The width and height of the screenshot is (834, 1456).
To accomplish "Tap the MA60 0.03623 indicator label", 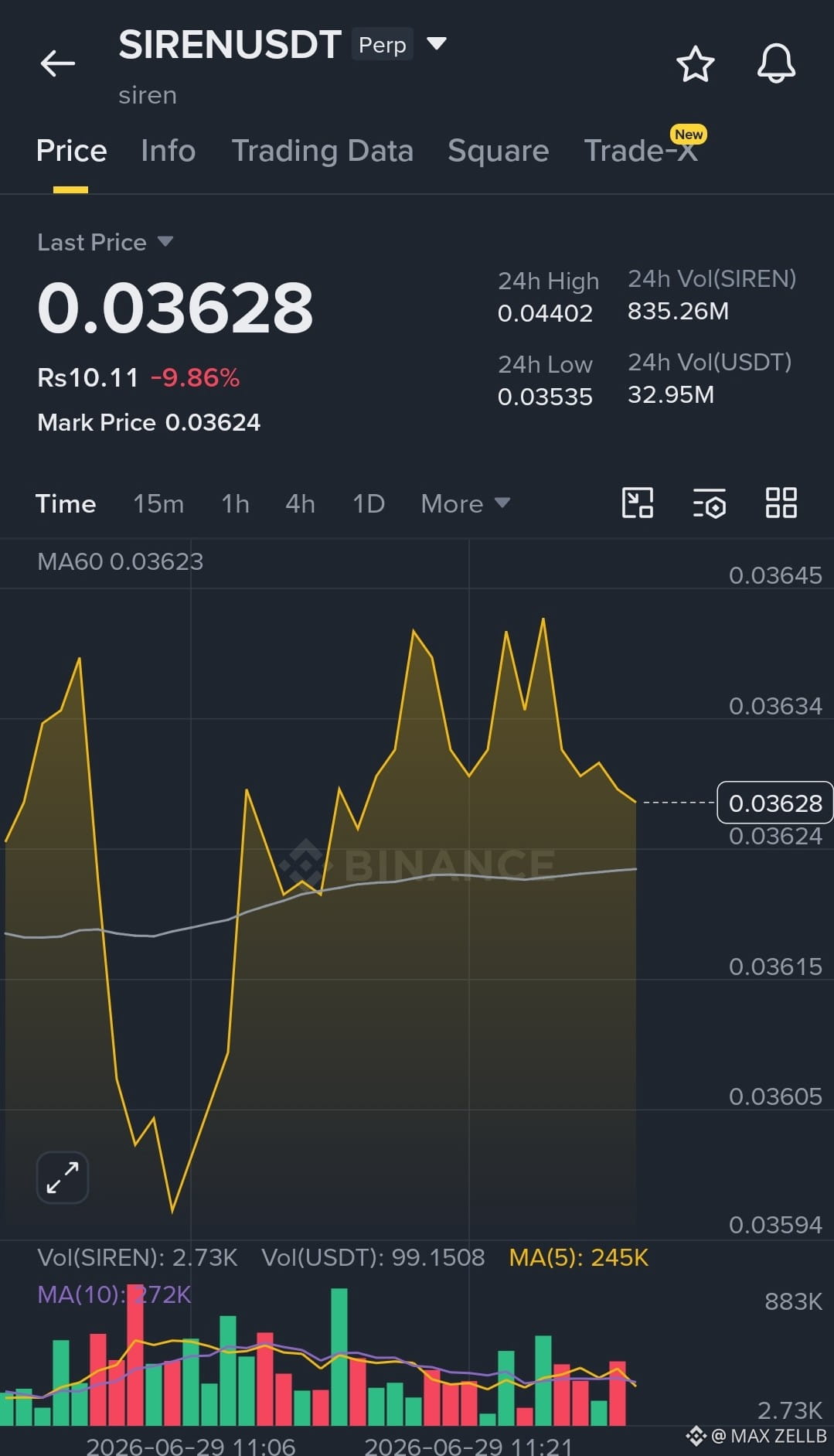I will (x=120, y=561).
